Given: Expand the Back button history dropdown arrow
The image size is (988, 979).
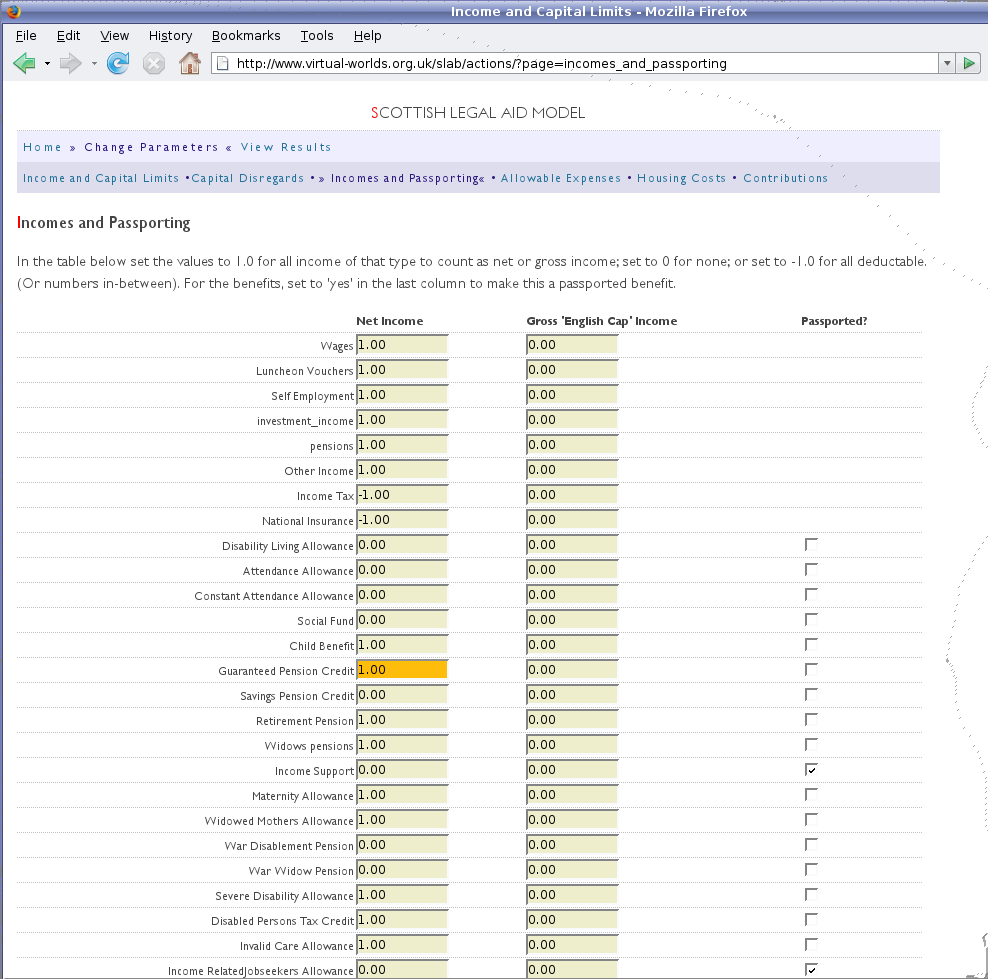Looking at the screenshot, I should coord(47,64).
